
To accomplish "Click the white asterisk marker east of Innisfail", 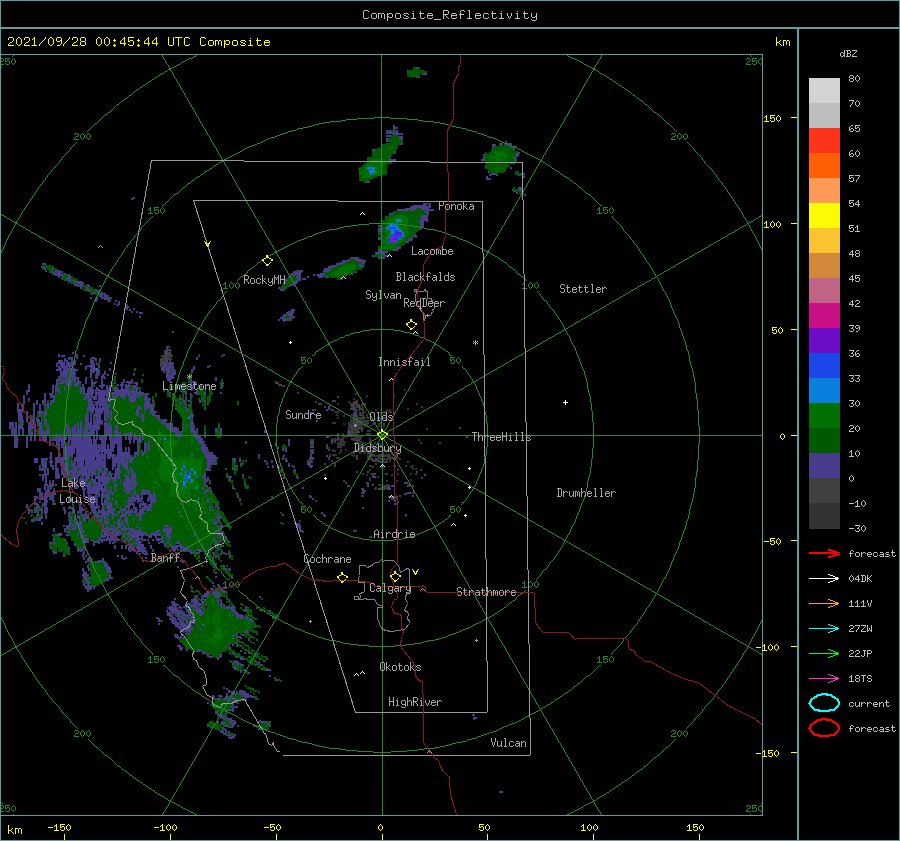I will coord(475,343).
